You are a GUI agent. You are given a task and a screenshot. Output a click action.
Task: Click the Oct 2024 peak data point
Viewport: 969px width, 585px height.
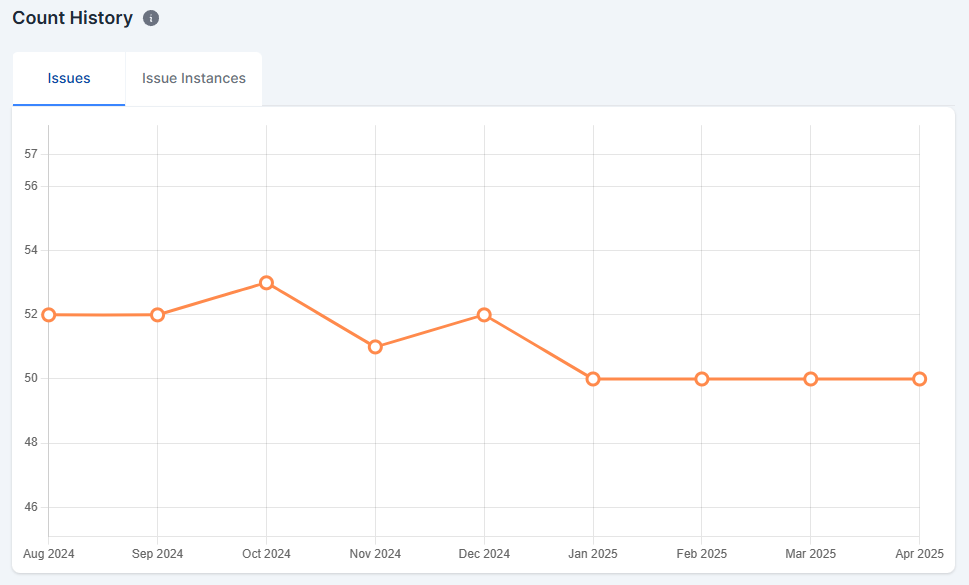[x=266, y=283]
